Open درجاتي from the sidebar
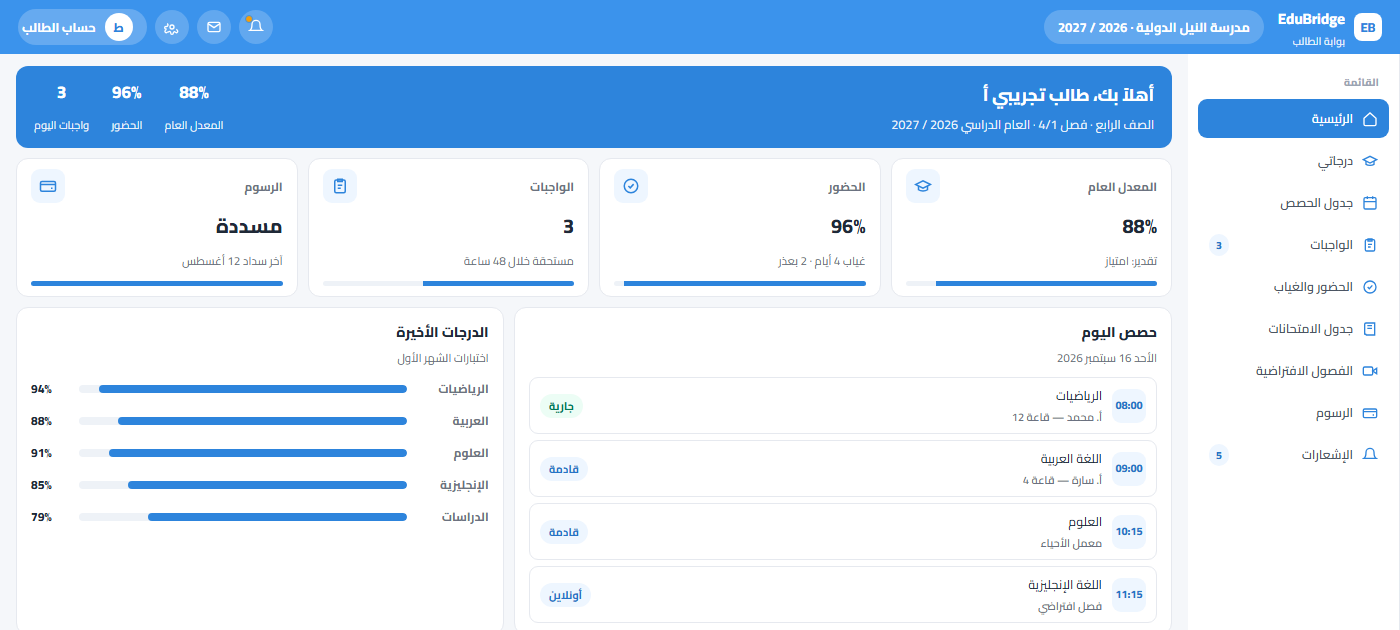Viewport: 1400px width, 630px height. 1293,160
